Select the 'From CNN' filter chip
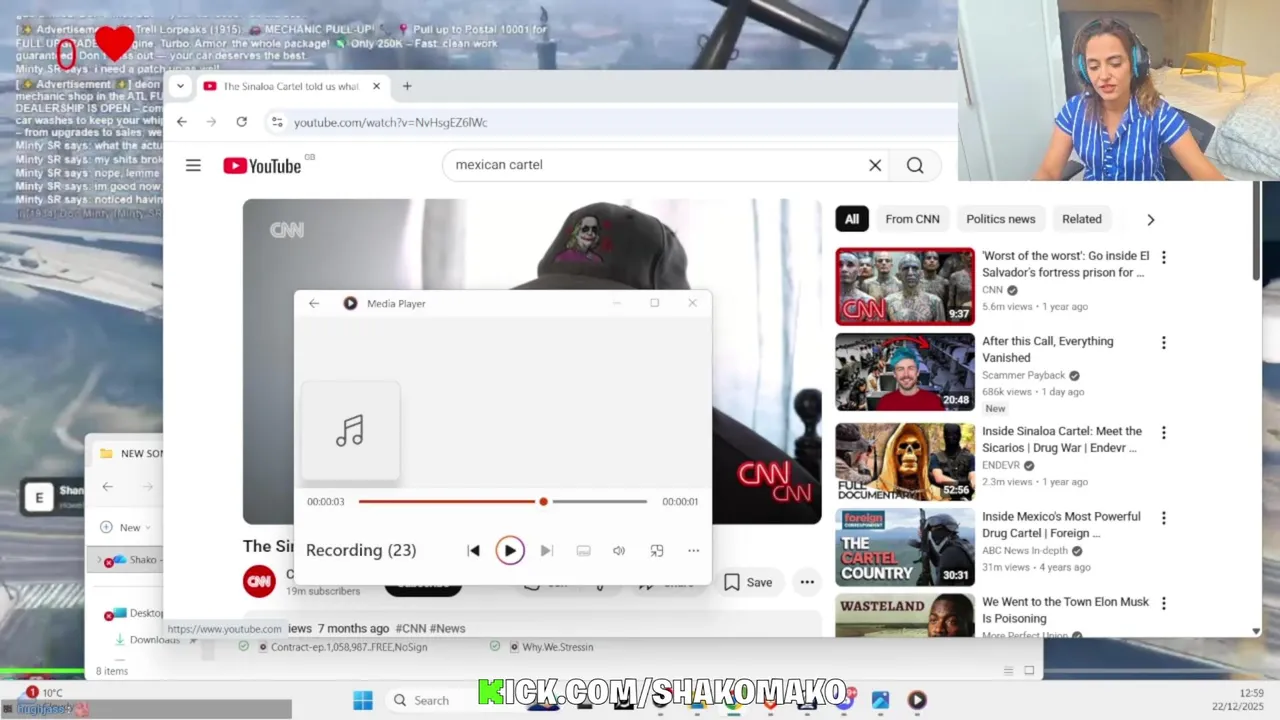The height and width of the screenshot is (720, 1280). pyautogui.click(x=912, y=219)
